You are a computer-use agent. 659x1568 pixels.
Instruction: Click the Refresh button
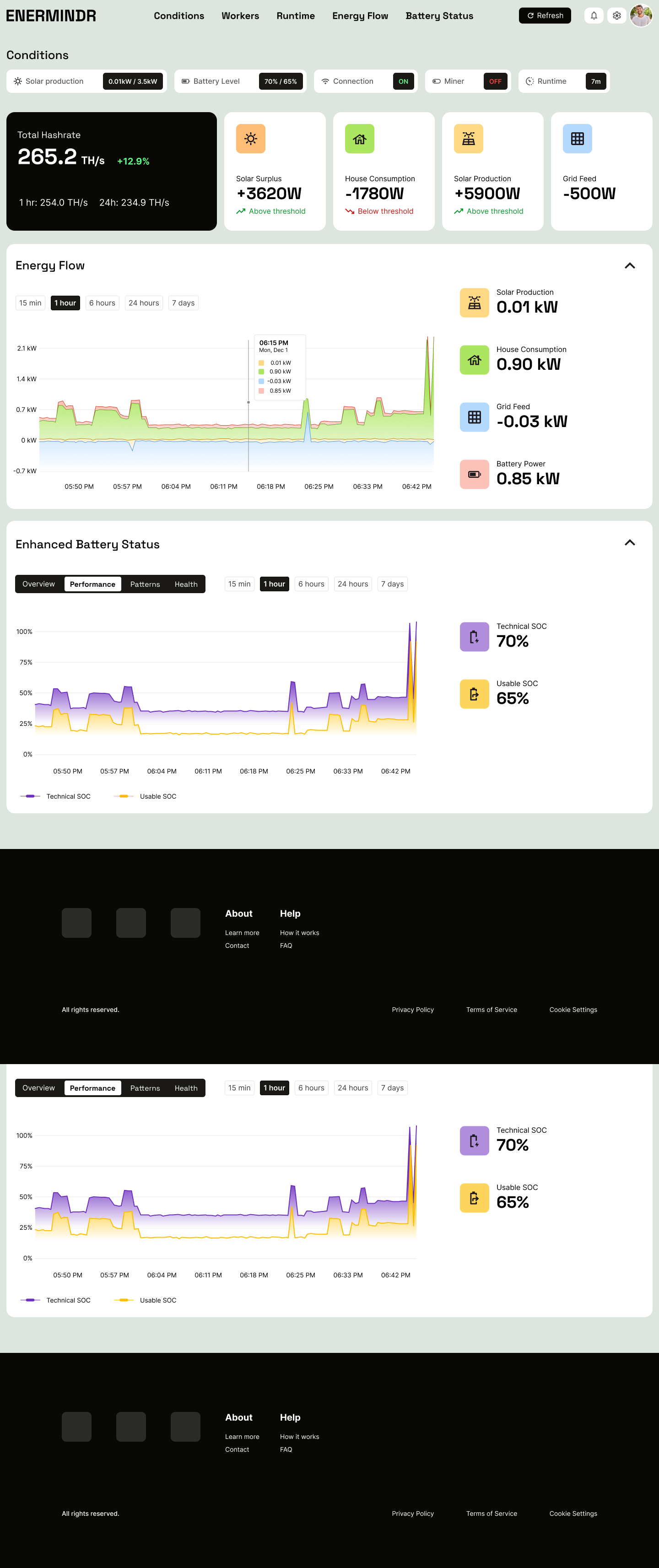coord(545,16)
